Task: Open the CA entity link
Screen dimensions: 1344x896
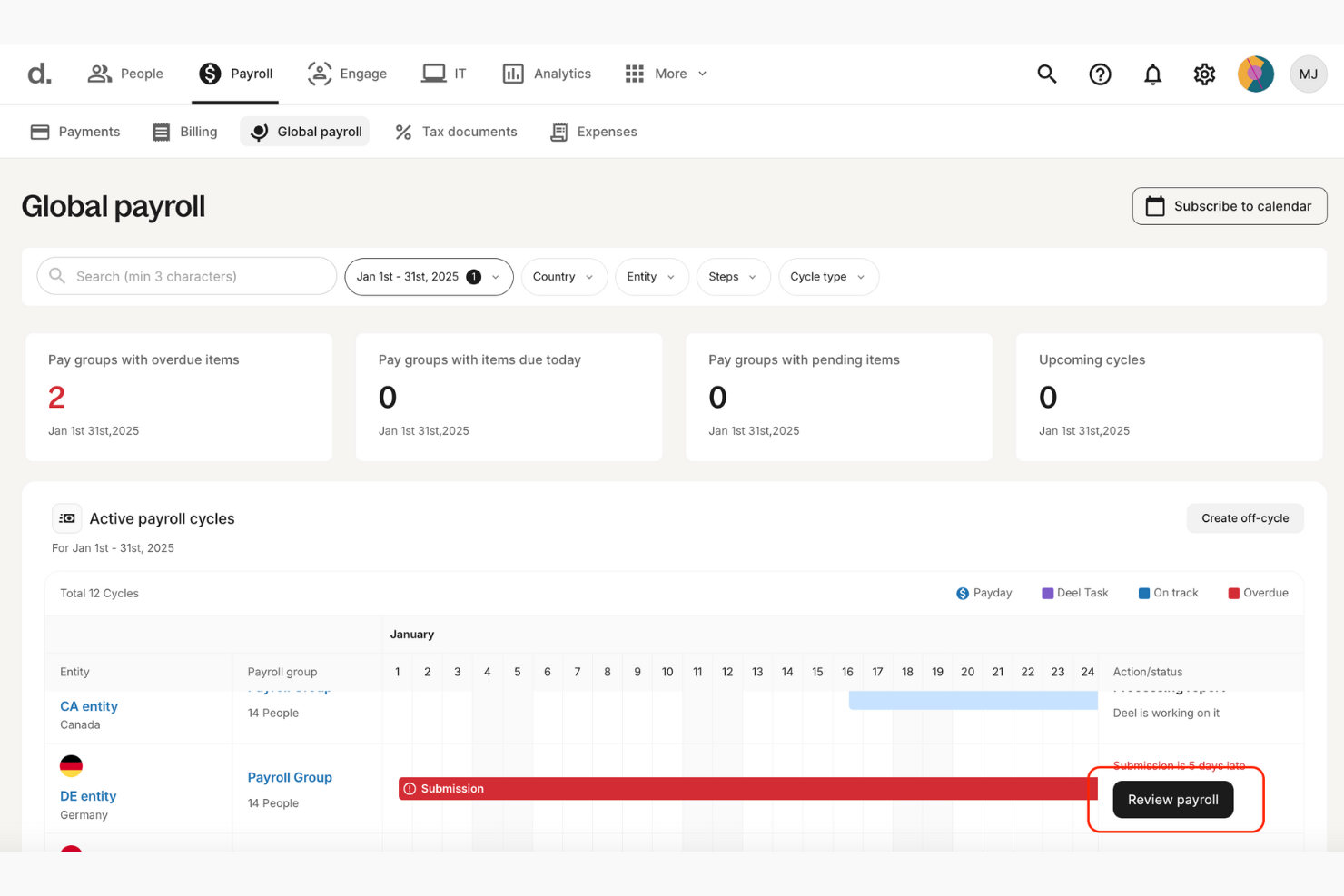Action: (x=89, y=706)
